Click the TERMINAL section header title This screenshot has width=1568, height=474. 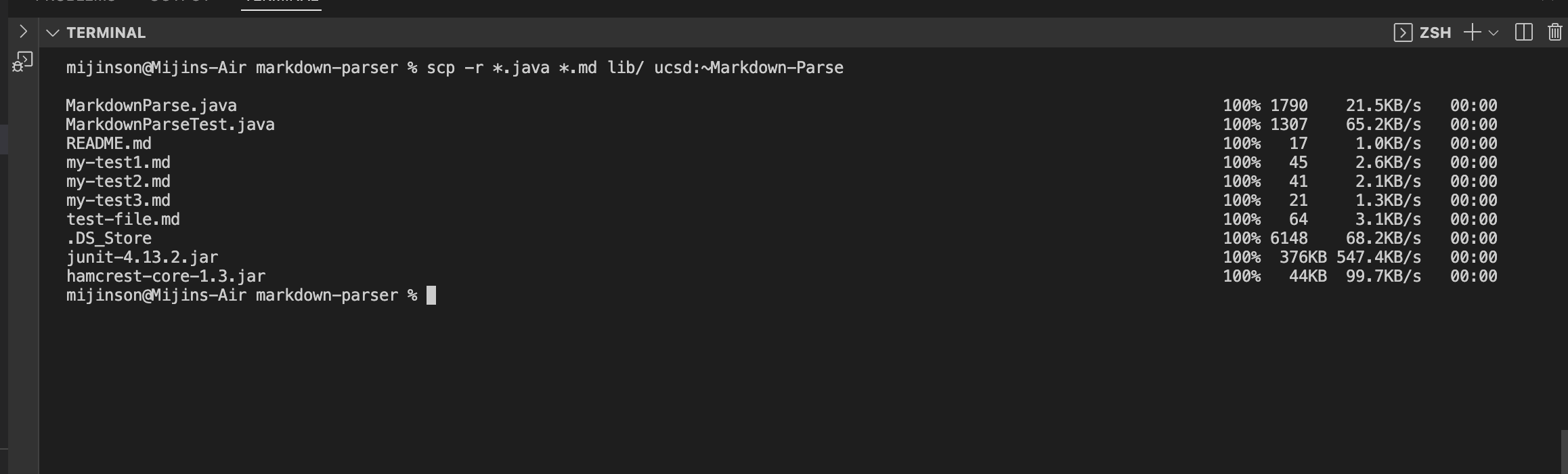tap(106, 33)
